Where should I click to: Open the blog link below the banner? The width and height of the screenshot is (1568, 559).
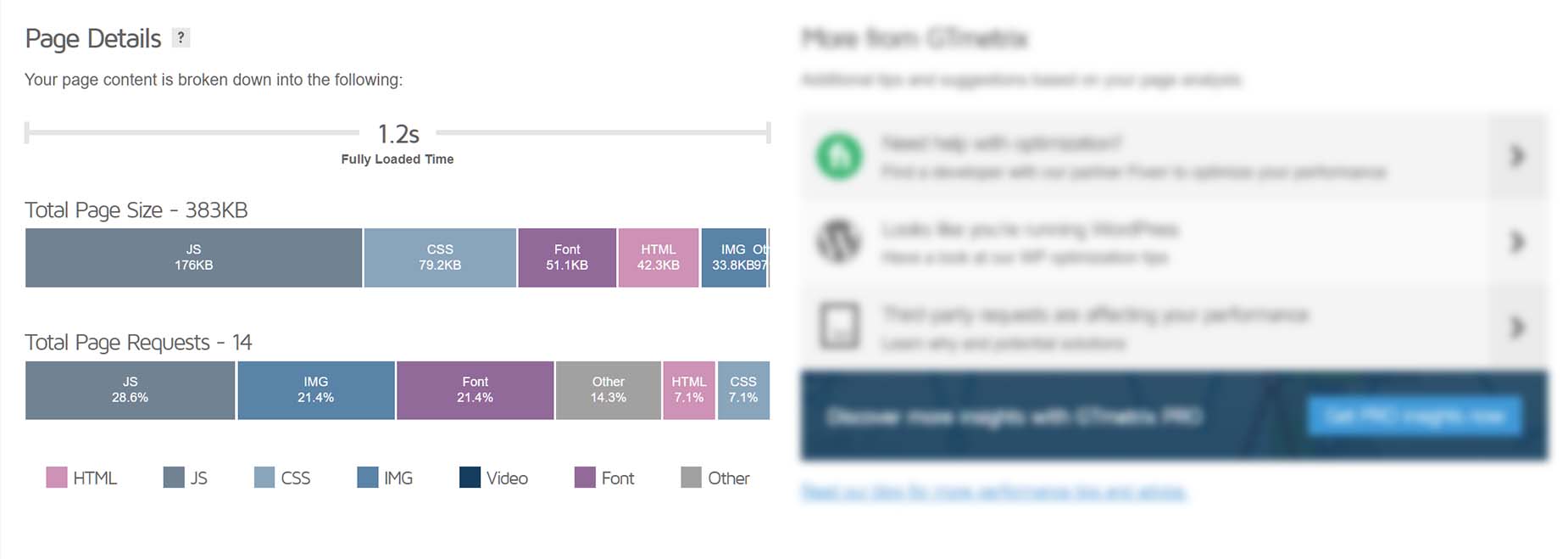click(993, 492)
